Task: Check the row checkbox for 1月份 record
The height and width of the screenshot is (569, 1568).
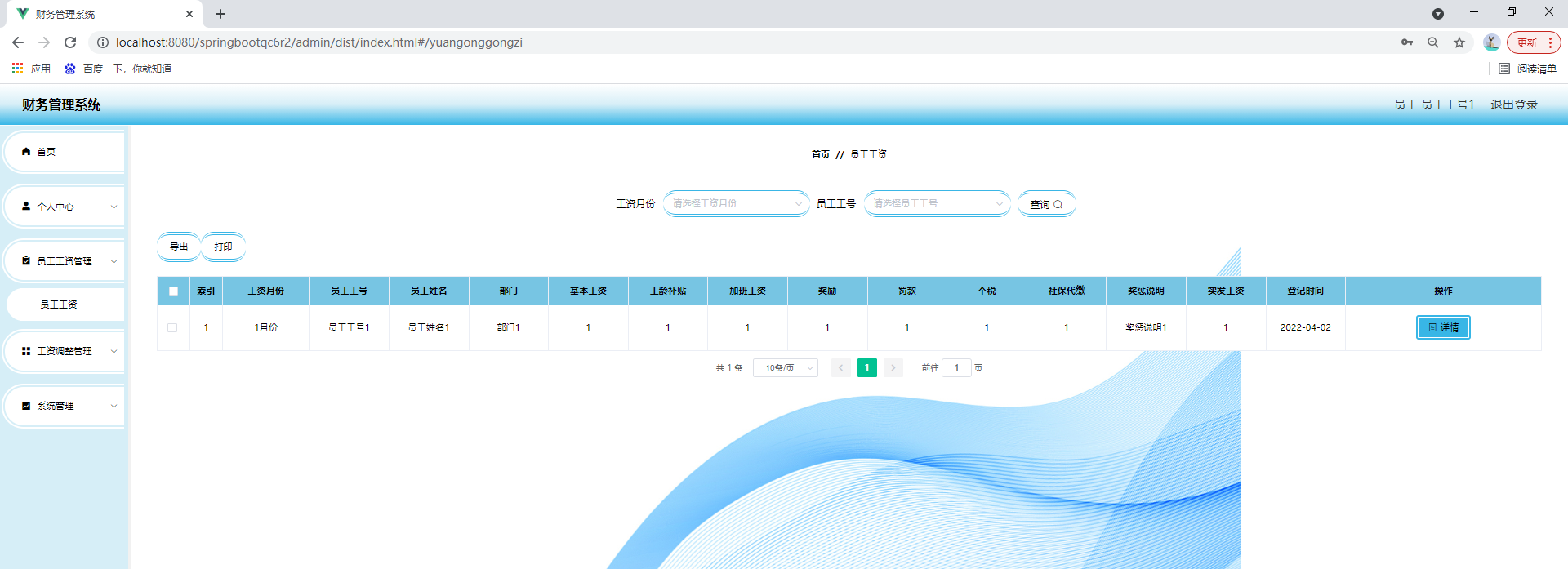Action: coord(172,327)
